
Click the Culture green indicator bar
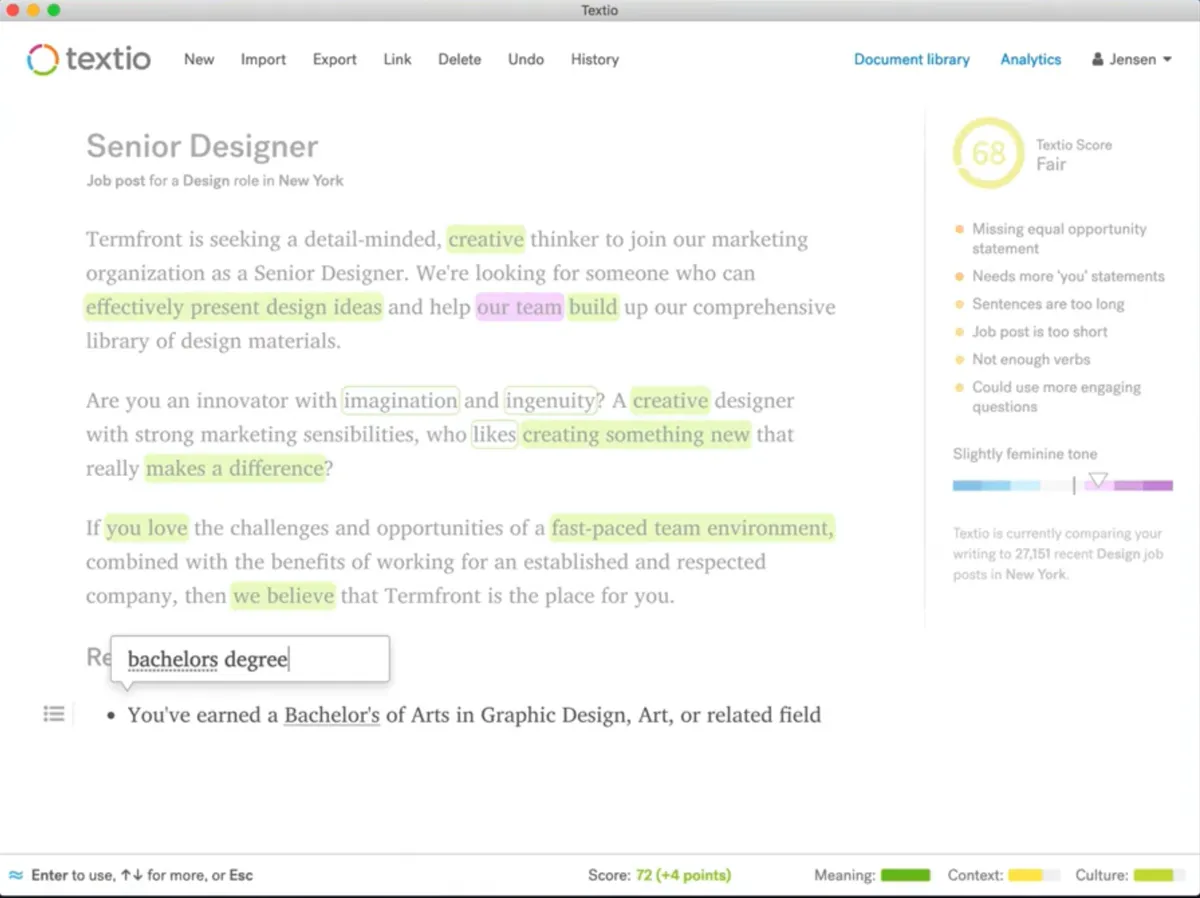tap(1160, 875)
